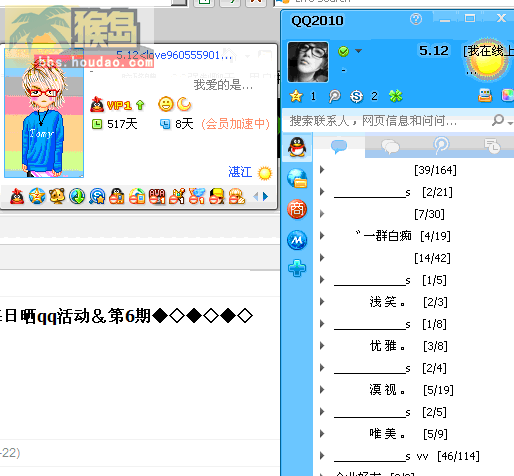This screenshot has width=514, height=476.
Task: Click the moon level icon in profile card
Action: [184, 104]
